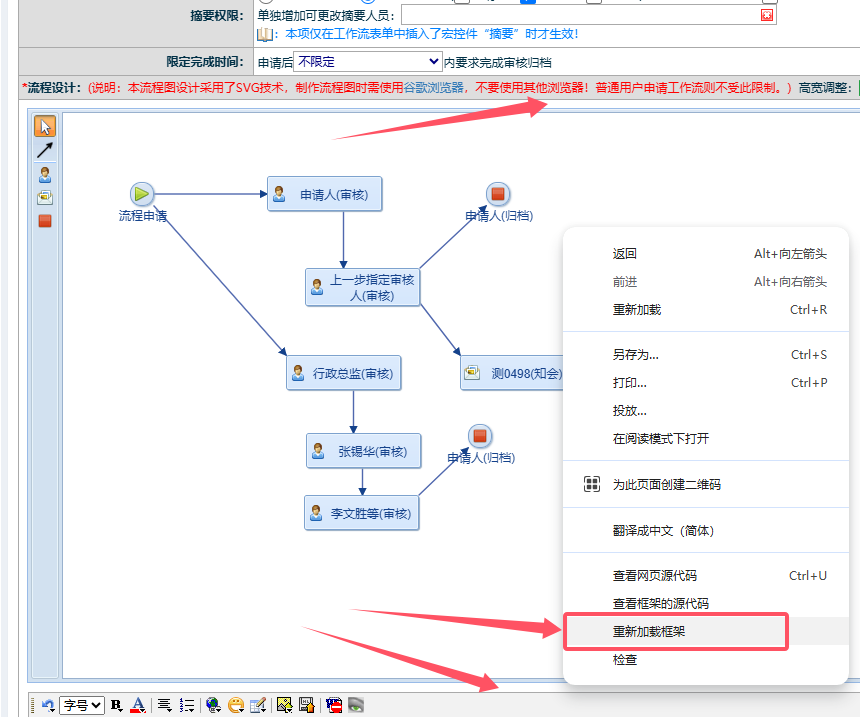Select 检查 in the context menu
Viewport: 860px width, 717px height.
click(625, 660)
